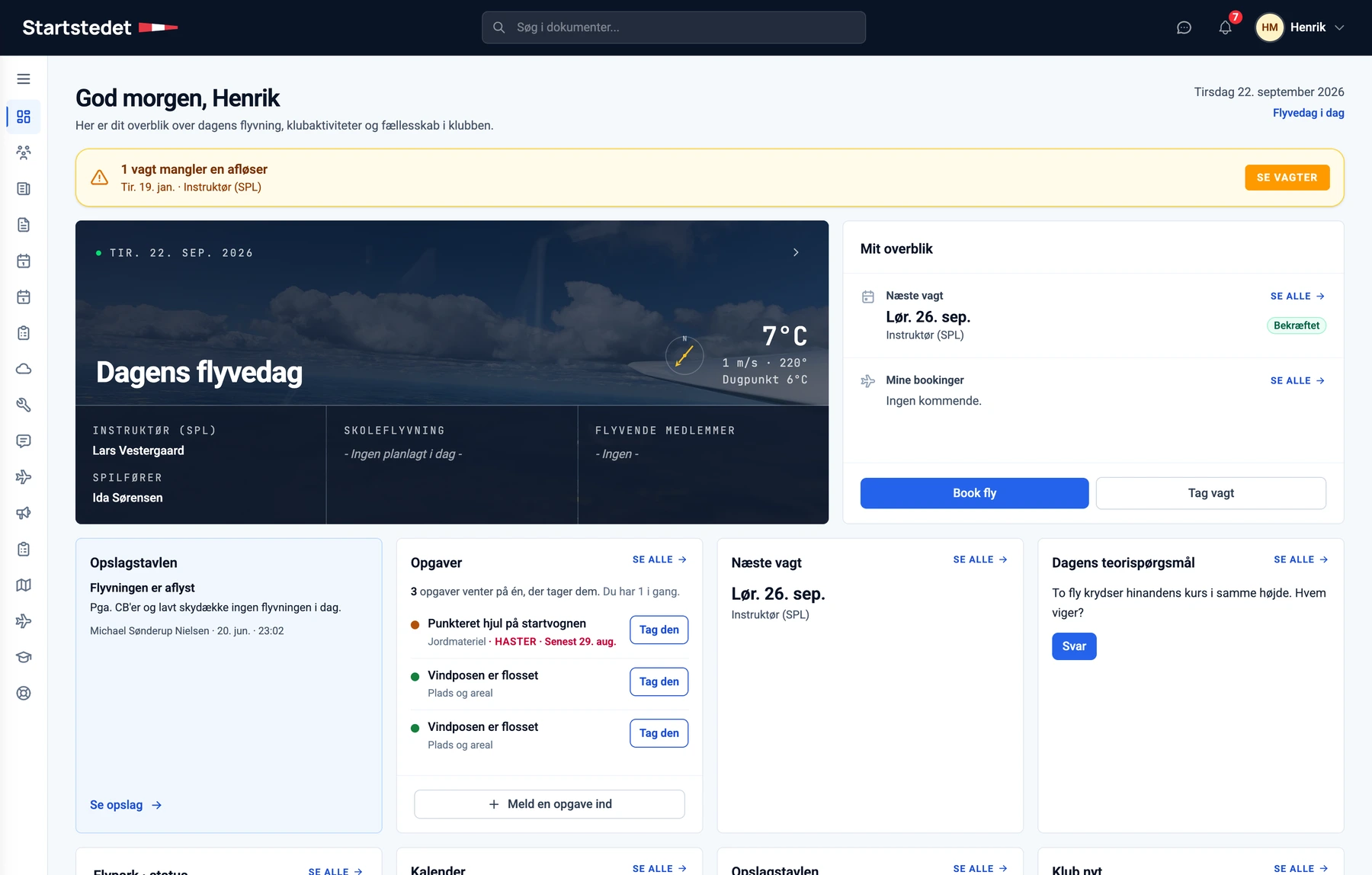Open the document page icon in the sidebar
The image size is (1372, 875).
click(x=24, y=225)
